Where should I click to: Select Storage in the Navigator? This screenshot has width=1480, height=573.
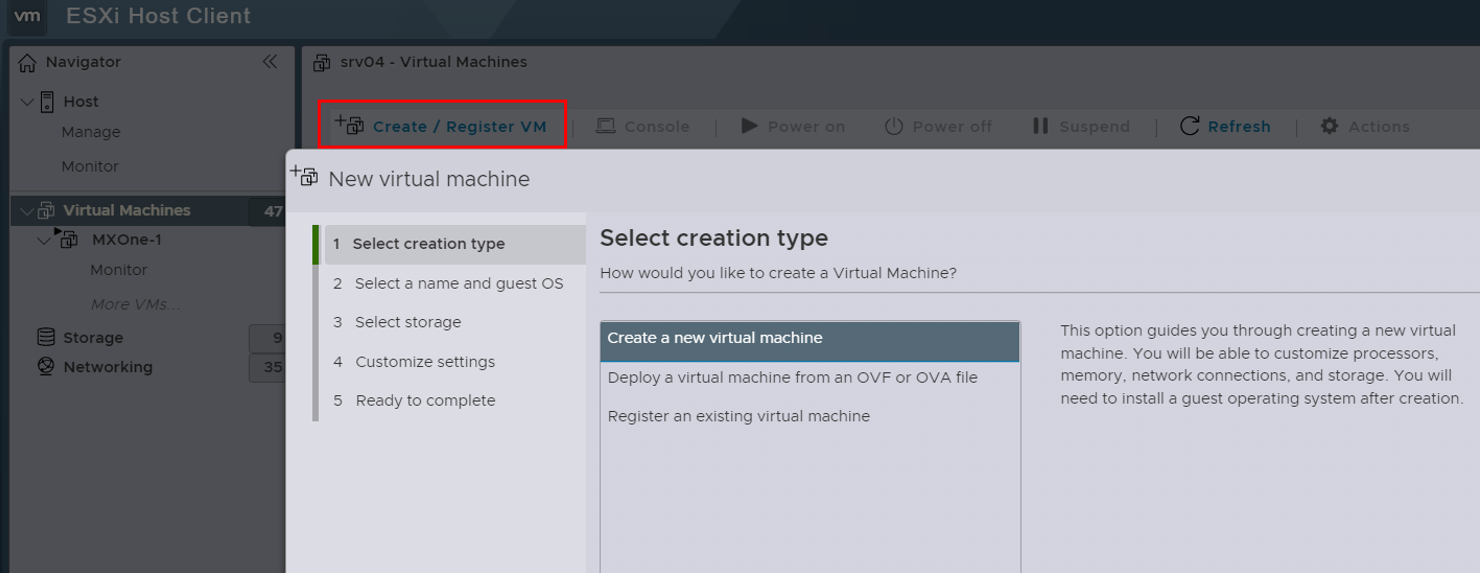(x=93, y=338)
